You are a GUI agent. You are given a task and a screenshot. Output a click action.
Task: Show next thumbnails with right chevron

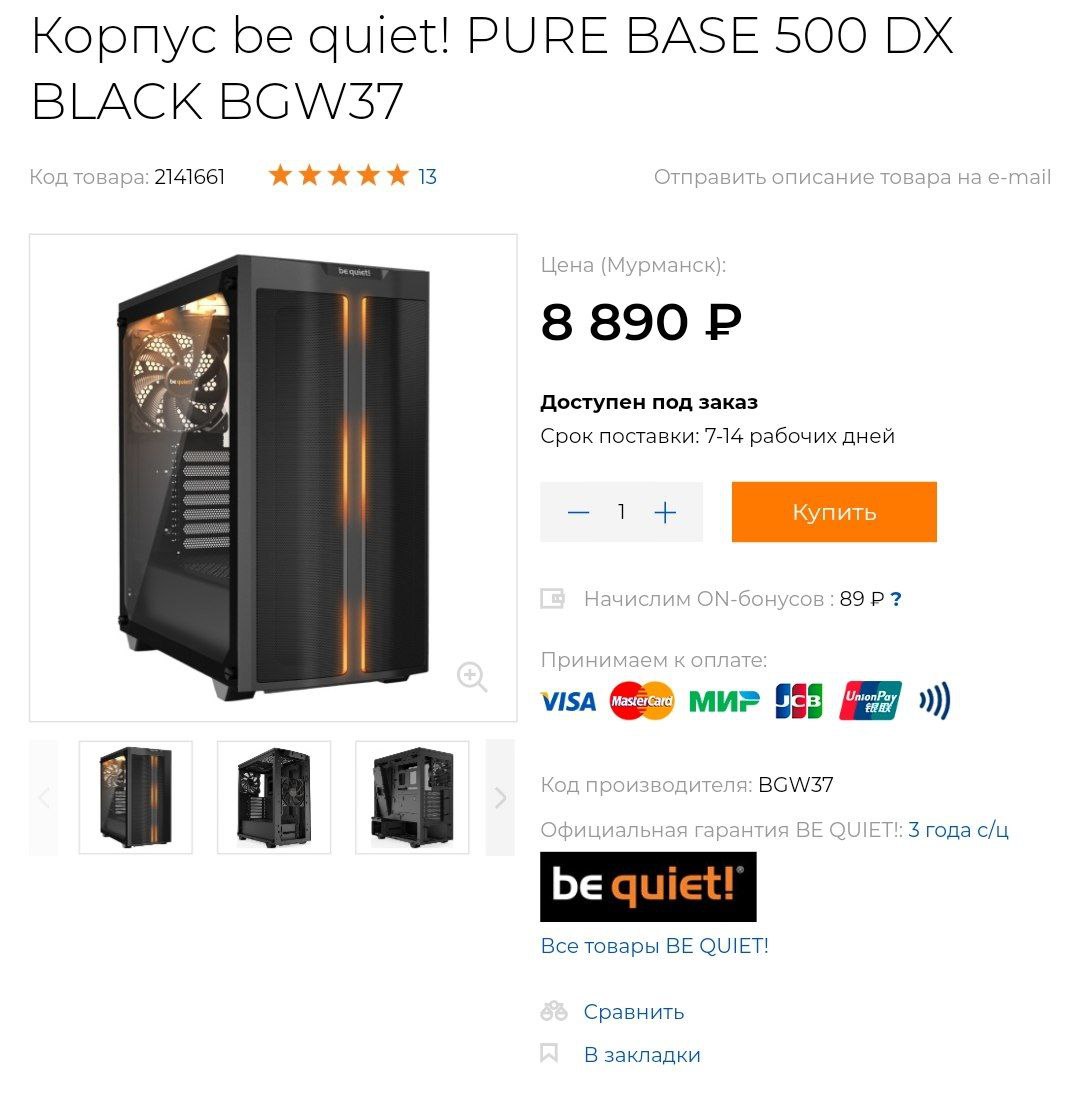click(500, 798)
